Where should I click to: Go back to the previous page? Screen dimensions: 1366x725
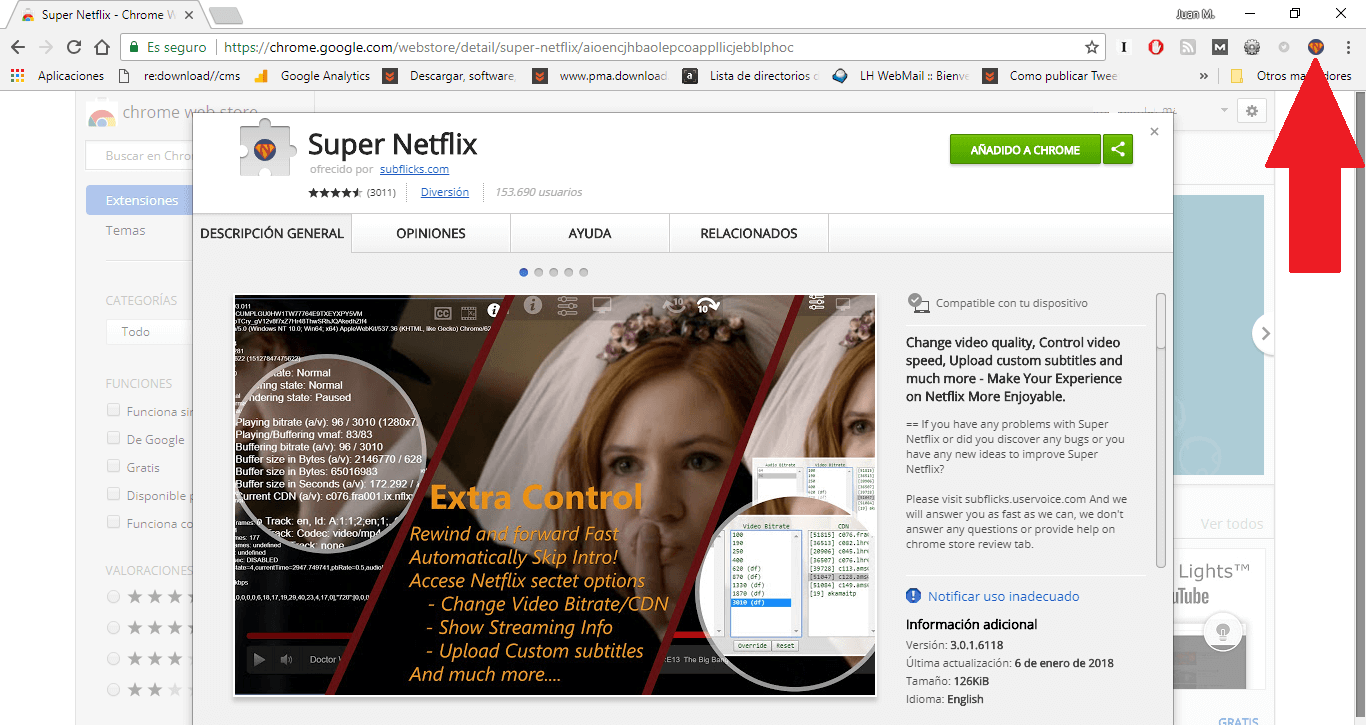[x=18, y=47]
